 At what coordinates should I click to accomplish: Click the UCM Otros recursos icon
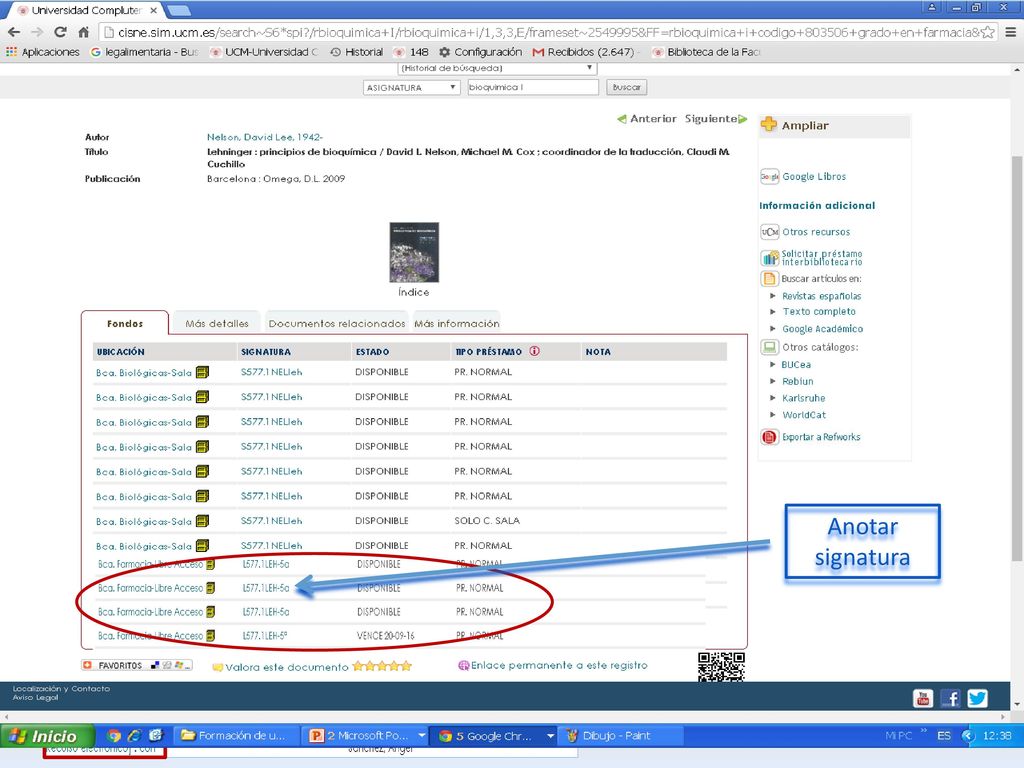click(770, 232)
